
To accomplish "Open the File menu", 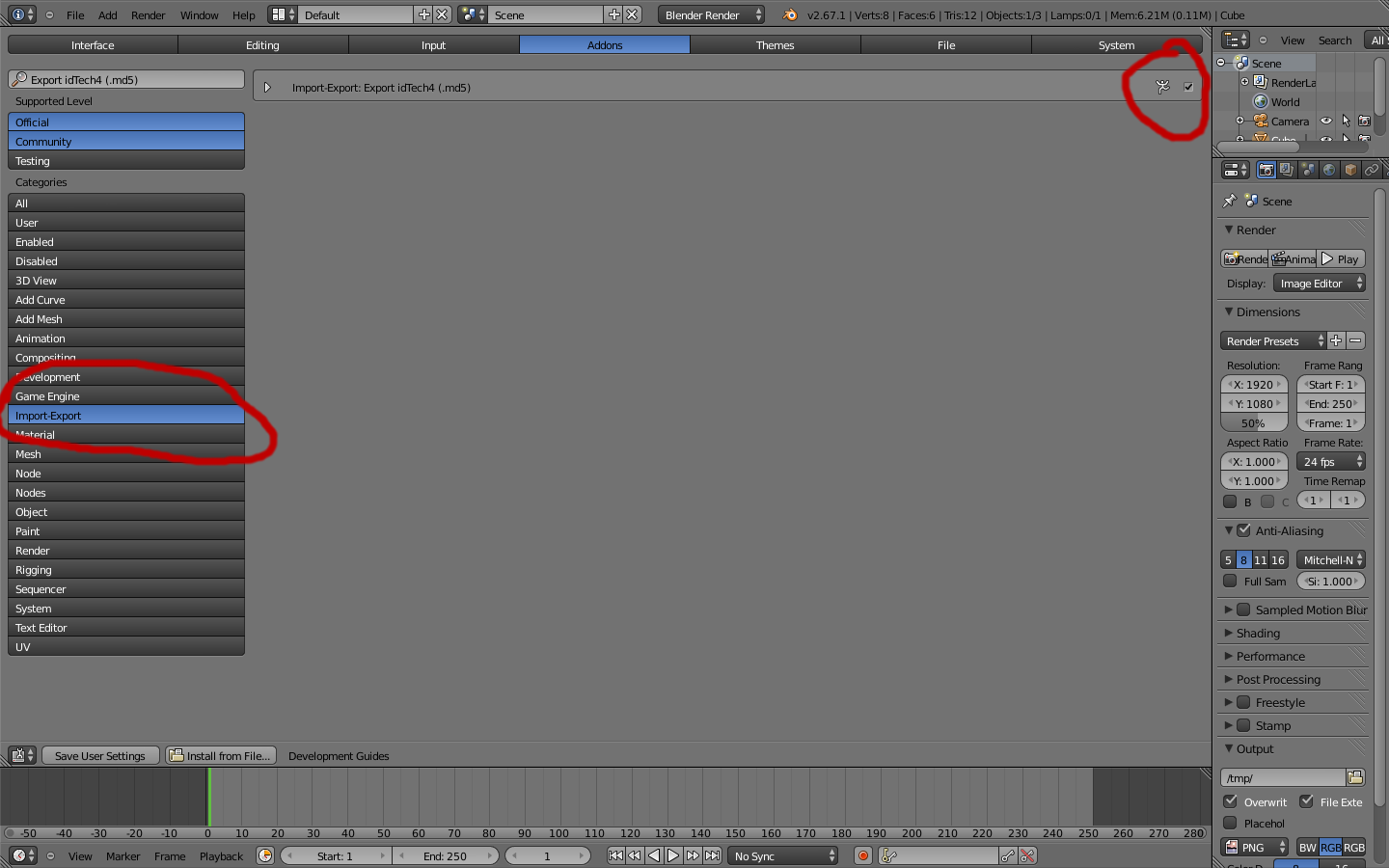I will (x=75, y=14).
